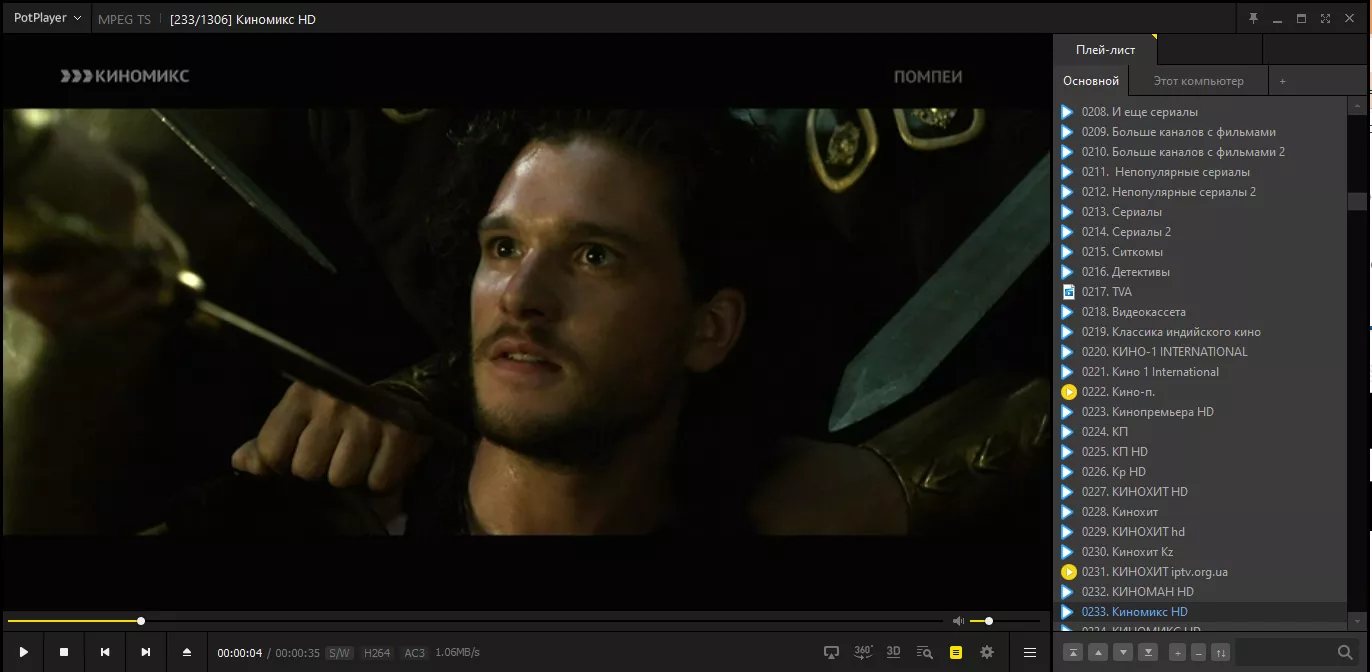The height and width of the screenshot is (672, 1372).
Task: Stop the current video playback
Action: point(64,652)
